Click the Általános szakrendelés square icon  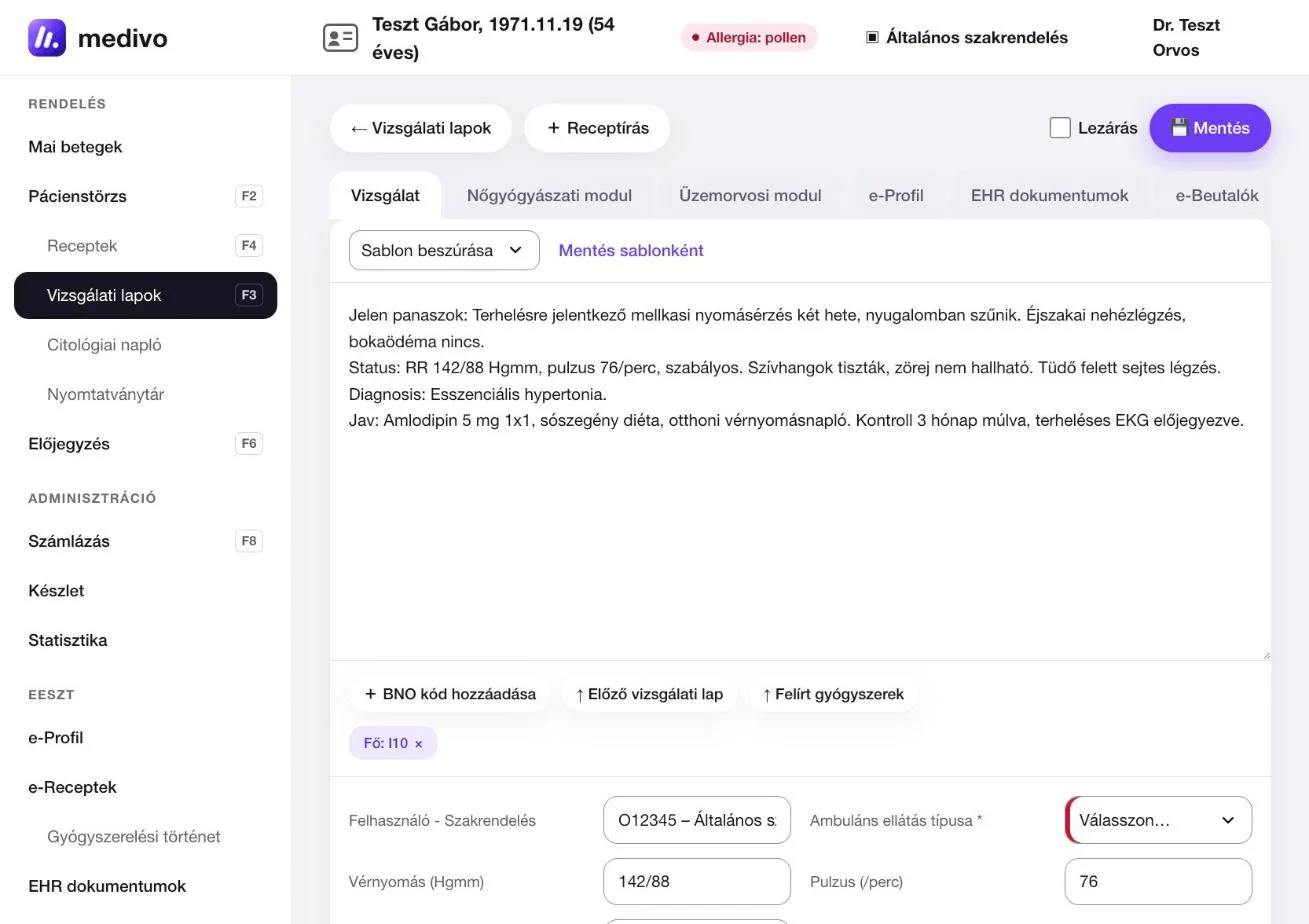click(x=872, y=37)
